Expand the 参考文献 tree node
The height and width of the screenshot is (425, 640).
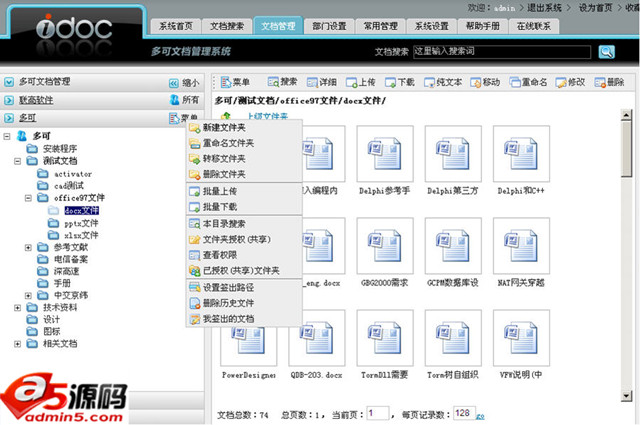coord(28,247)
